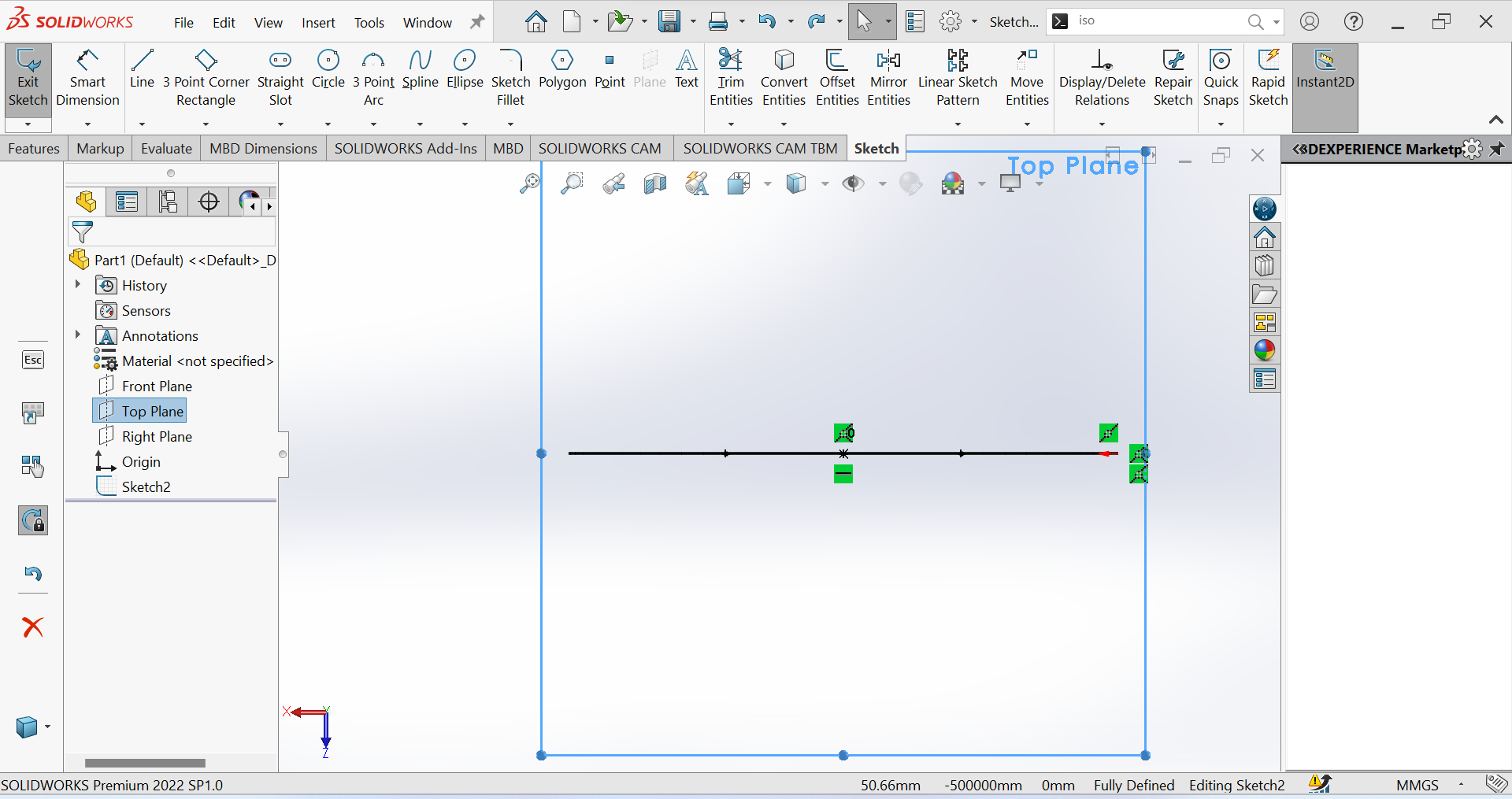Open Display Style dropdown arrow
Screen dimensions: 1512x799
825,184
